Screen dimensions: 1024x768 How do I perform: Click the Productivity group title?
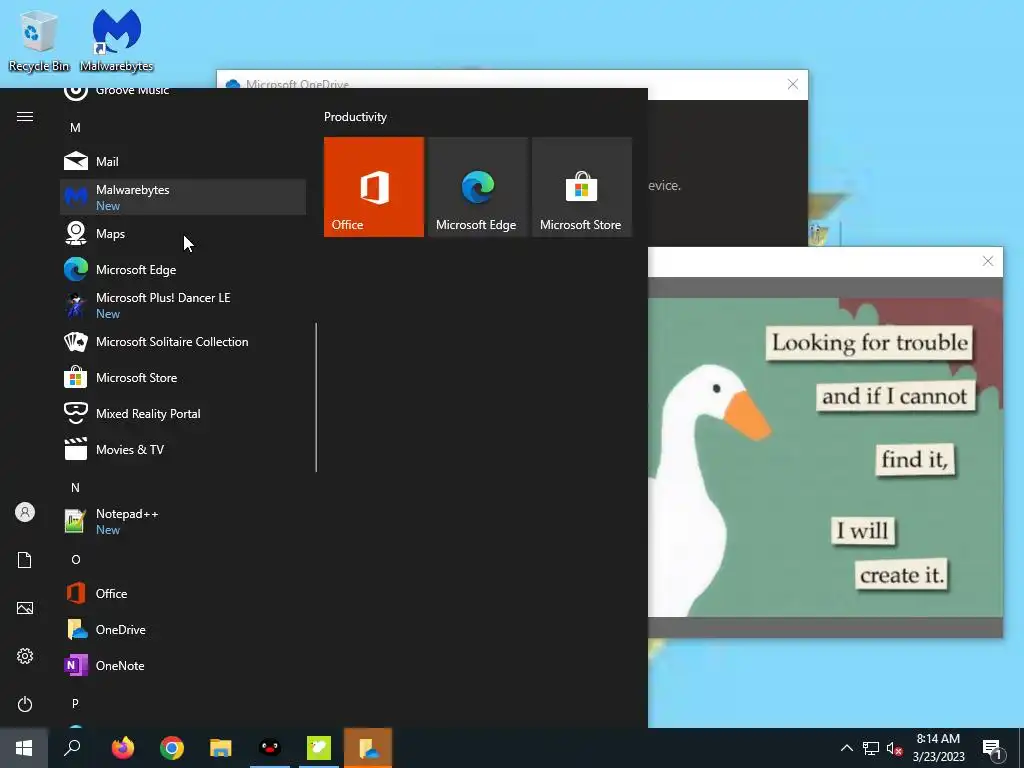[355, 117]
